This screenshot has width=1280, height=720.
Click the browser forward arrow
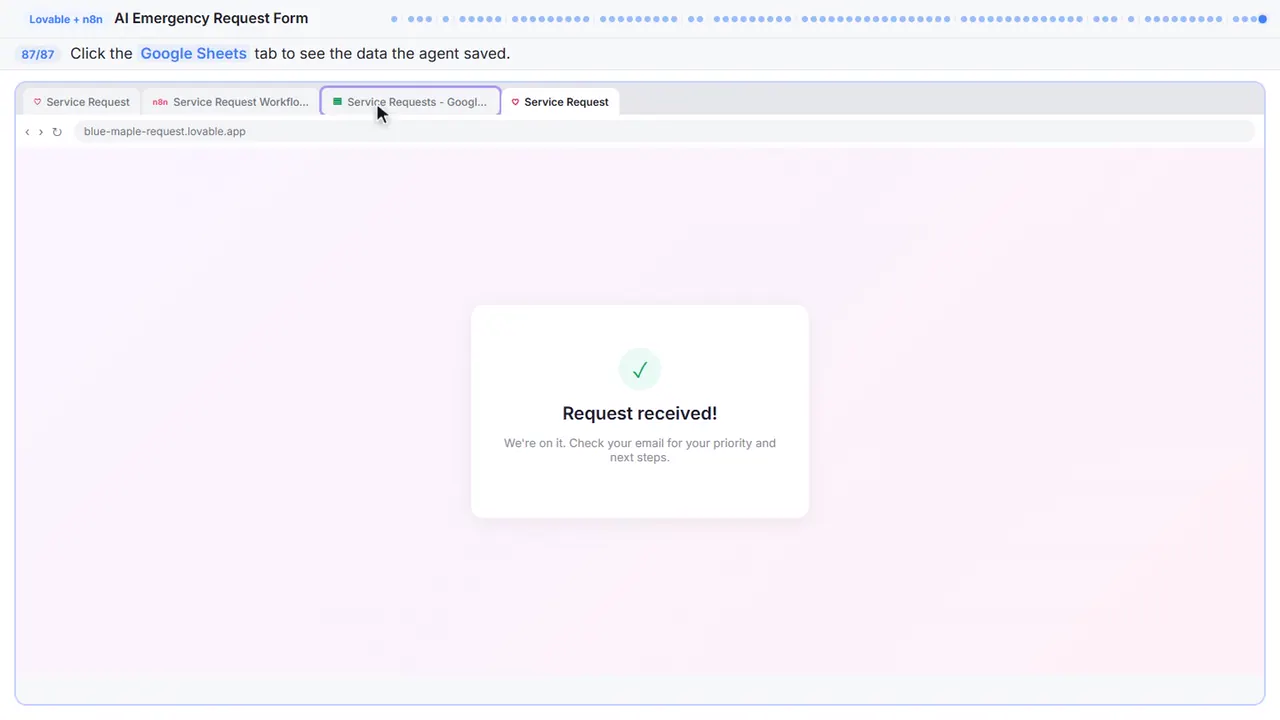(x=41, y=132)
